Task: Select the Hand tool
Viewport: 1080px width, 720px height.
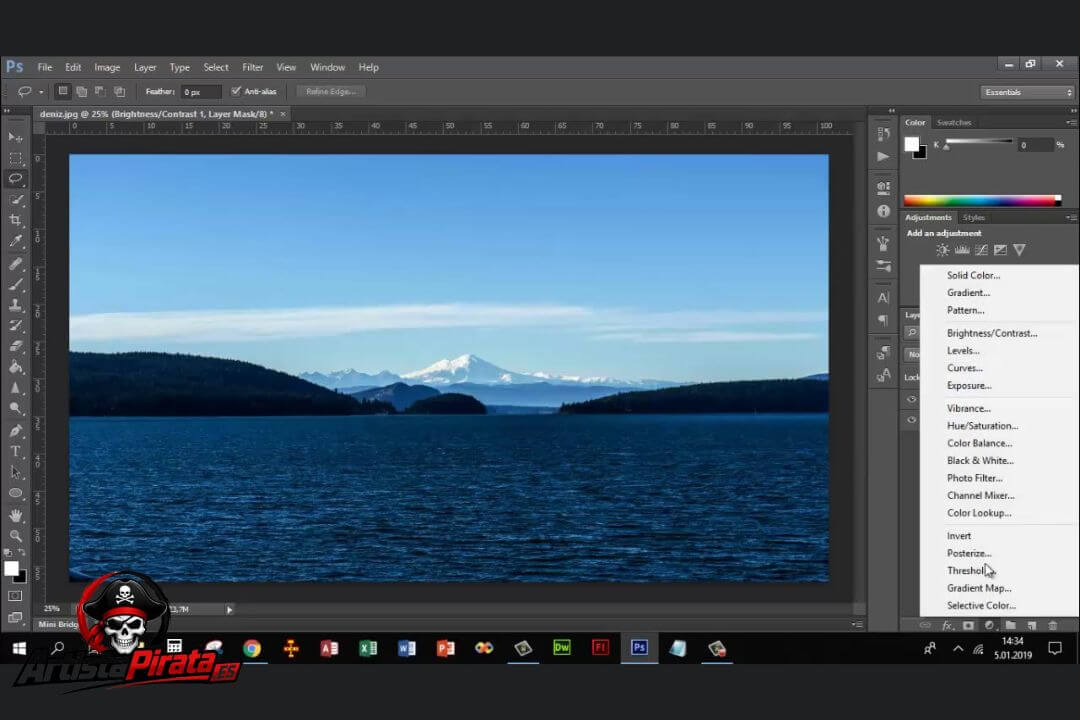Action: 15,515
